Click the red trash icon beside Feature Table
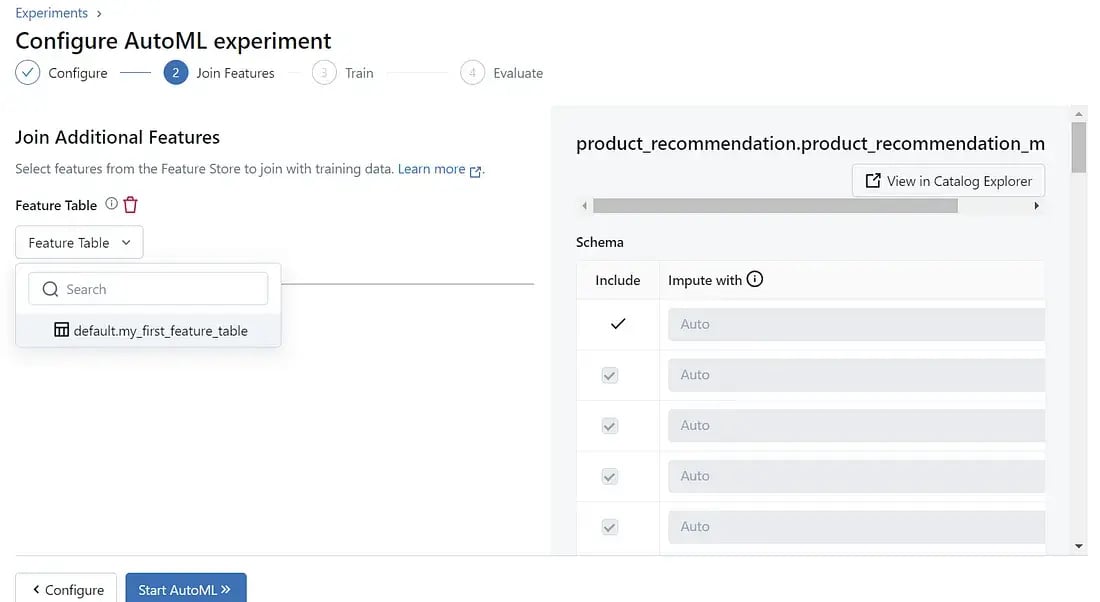 point(130,205)
